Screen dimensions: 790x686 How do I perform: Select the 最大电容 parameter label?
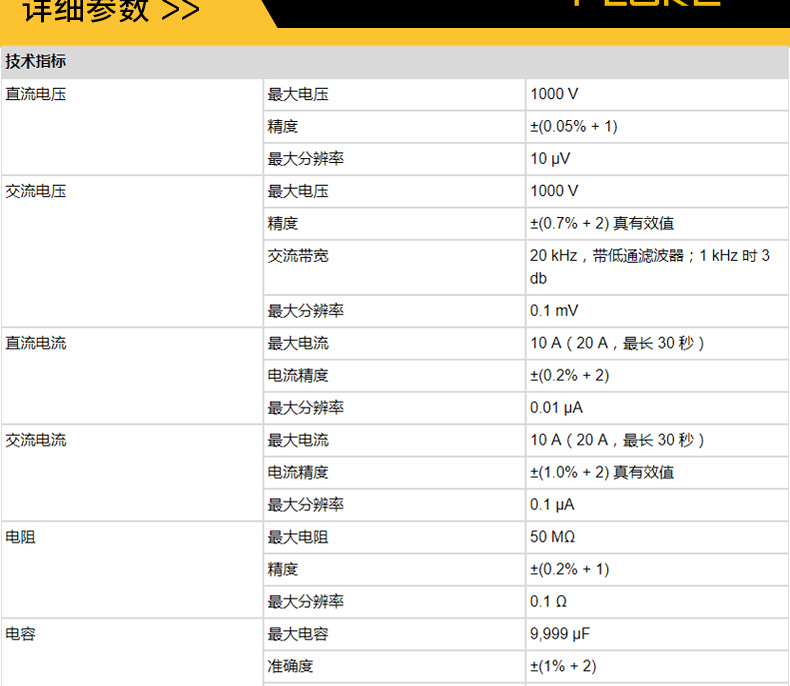coord(298,634)
